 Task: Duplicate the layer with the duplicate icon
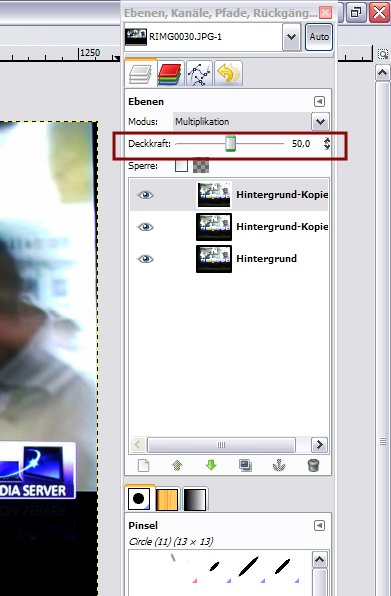245,465
